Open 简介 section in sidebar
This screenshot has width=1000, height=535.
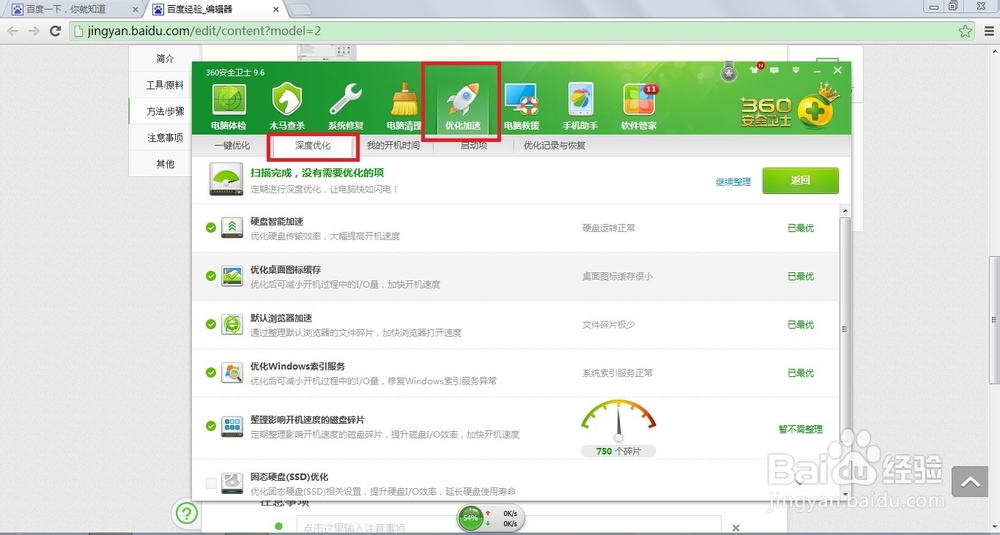pos(165,59)
